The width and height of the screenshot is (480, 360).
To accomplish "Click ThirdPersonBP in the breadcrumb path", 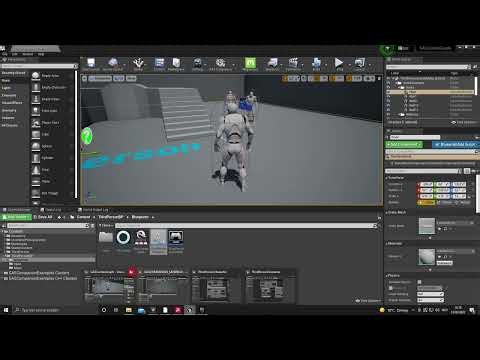I will click(111, 217).
